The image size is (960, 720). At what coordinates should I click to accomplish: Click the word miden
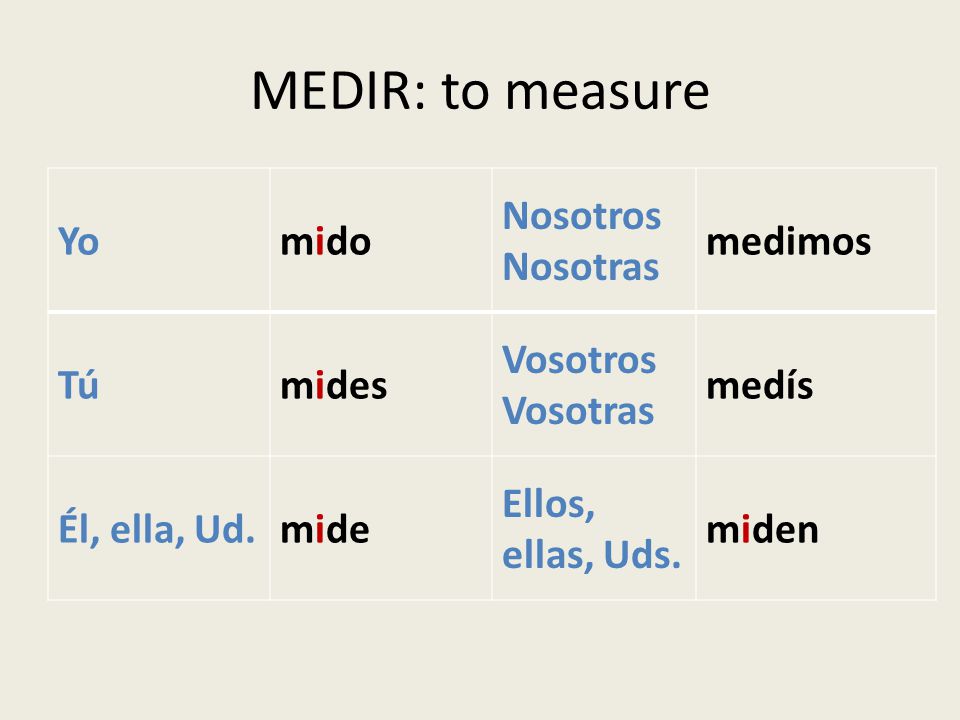coord(762,530)
